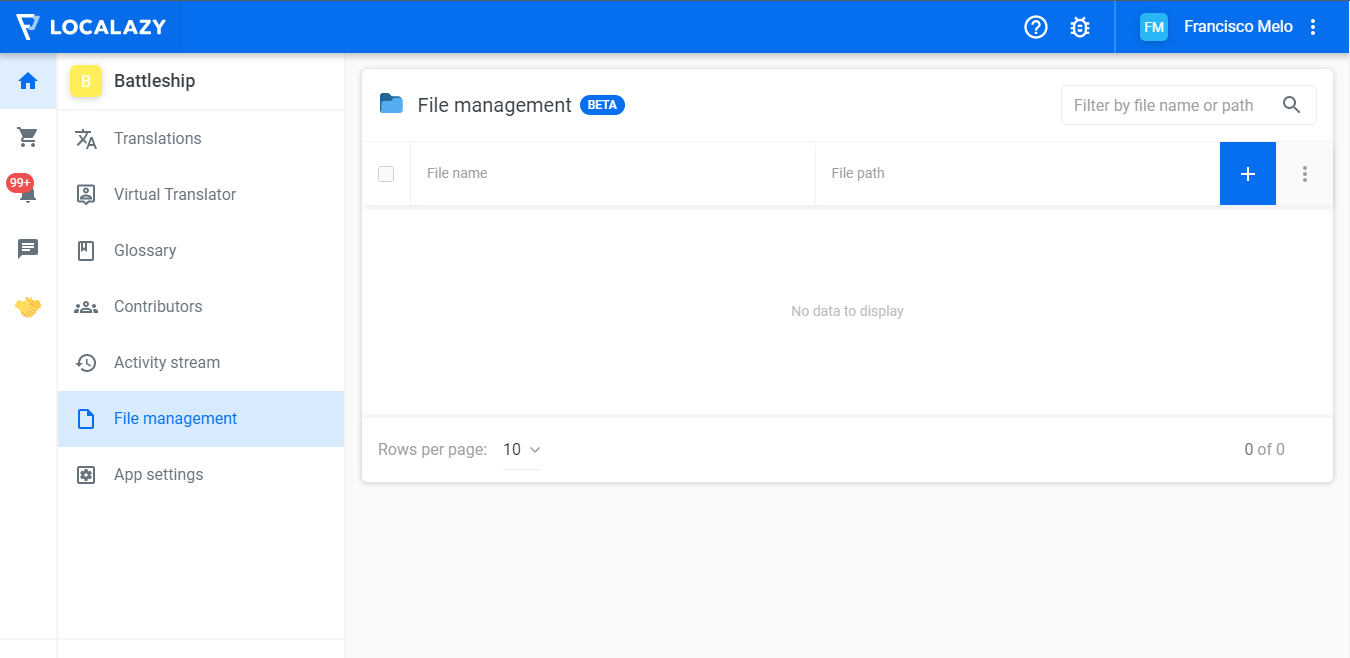Open the chat messages icon
The width and height of the screenshot is (1350, 658).
pos(28,249)
